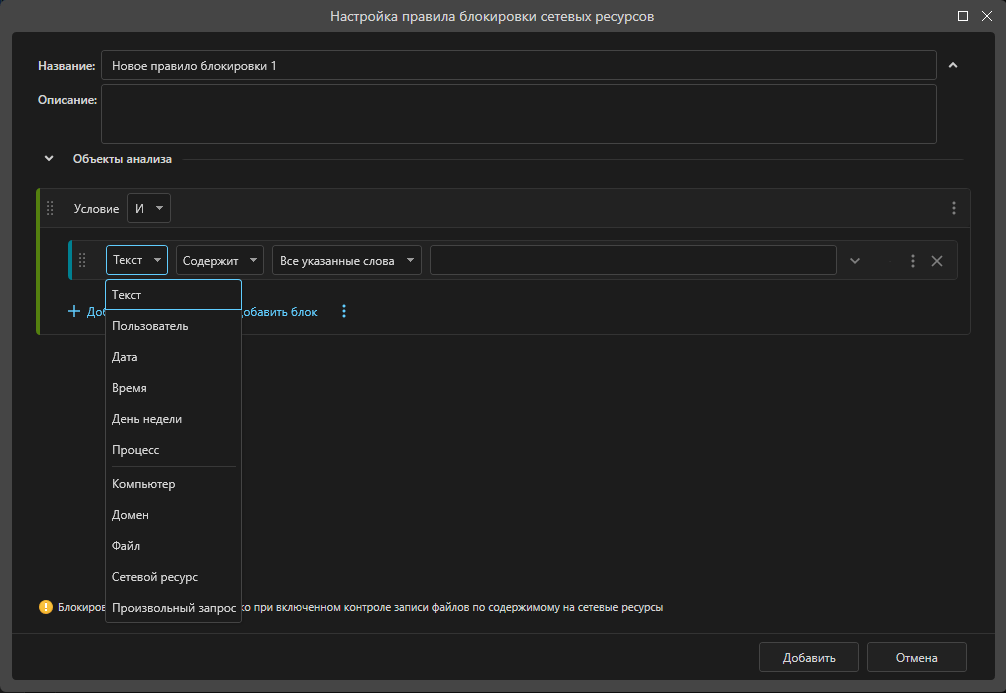Click the three-dot menu of the Текст condition row
This screenshot has height=693, width=1006.
pos(912,261)
